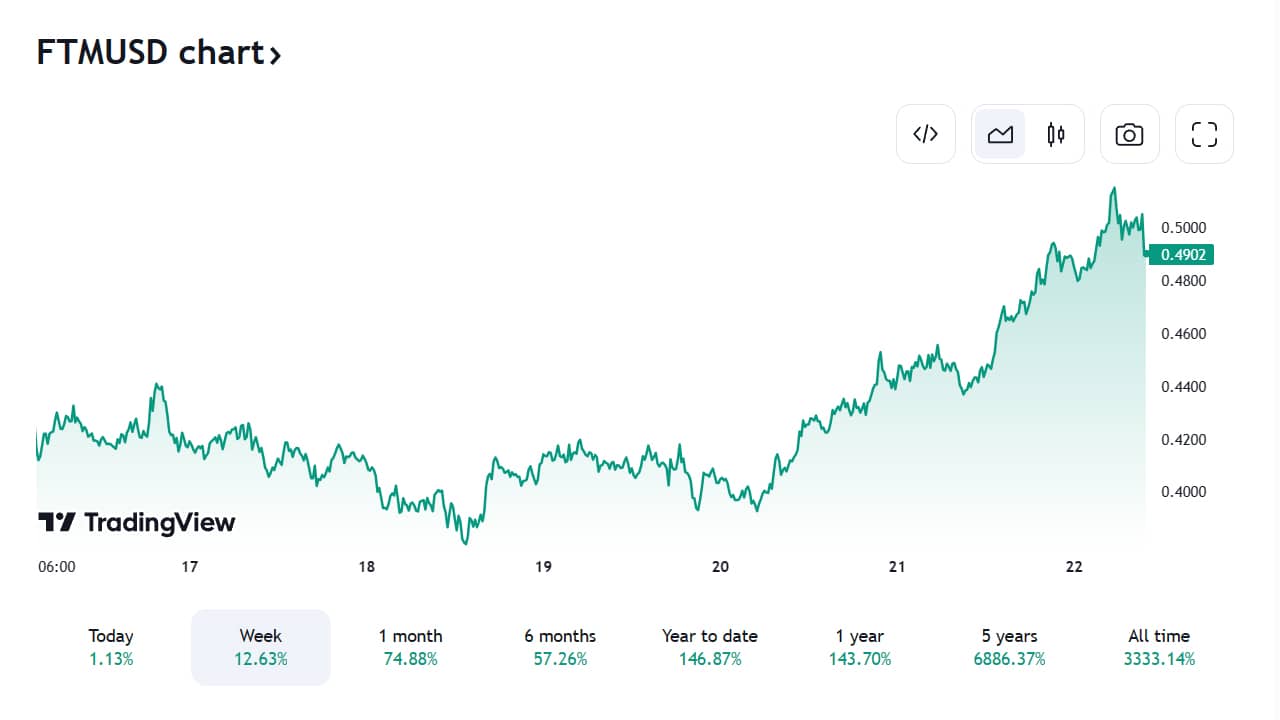The image size is (1280, 720).
Task: Click the 20 date marker on time axis
Action: coord(720,567)
